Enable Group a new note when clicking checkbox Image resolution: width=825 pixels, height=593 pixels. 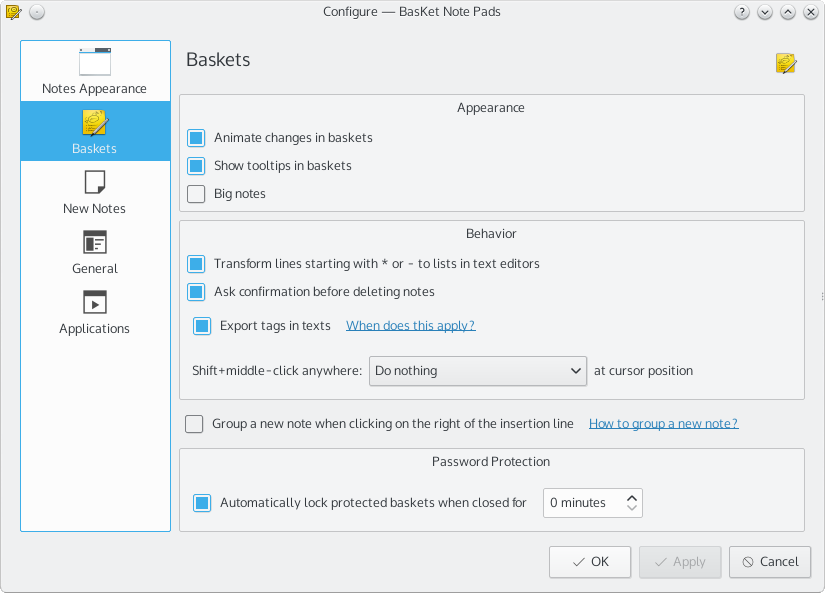click(x=194, y=424)
